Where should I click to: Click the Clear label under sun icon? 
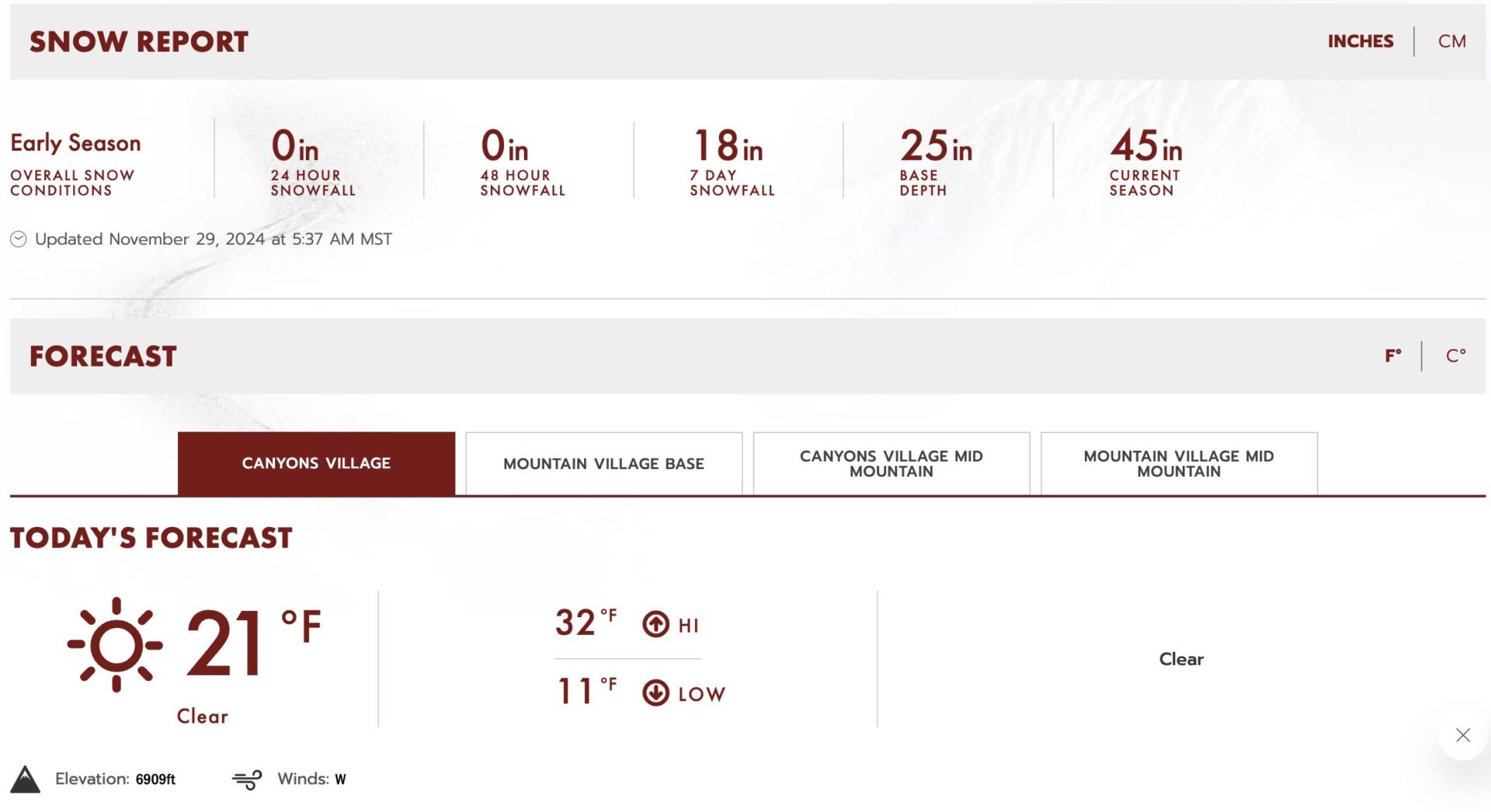point(203,716)
